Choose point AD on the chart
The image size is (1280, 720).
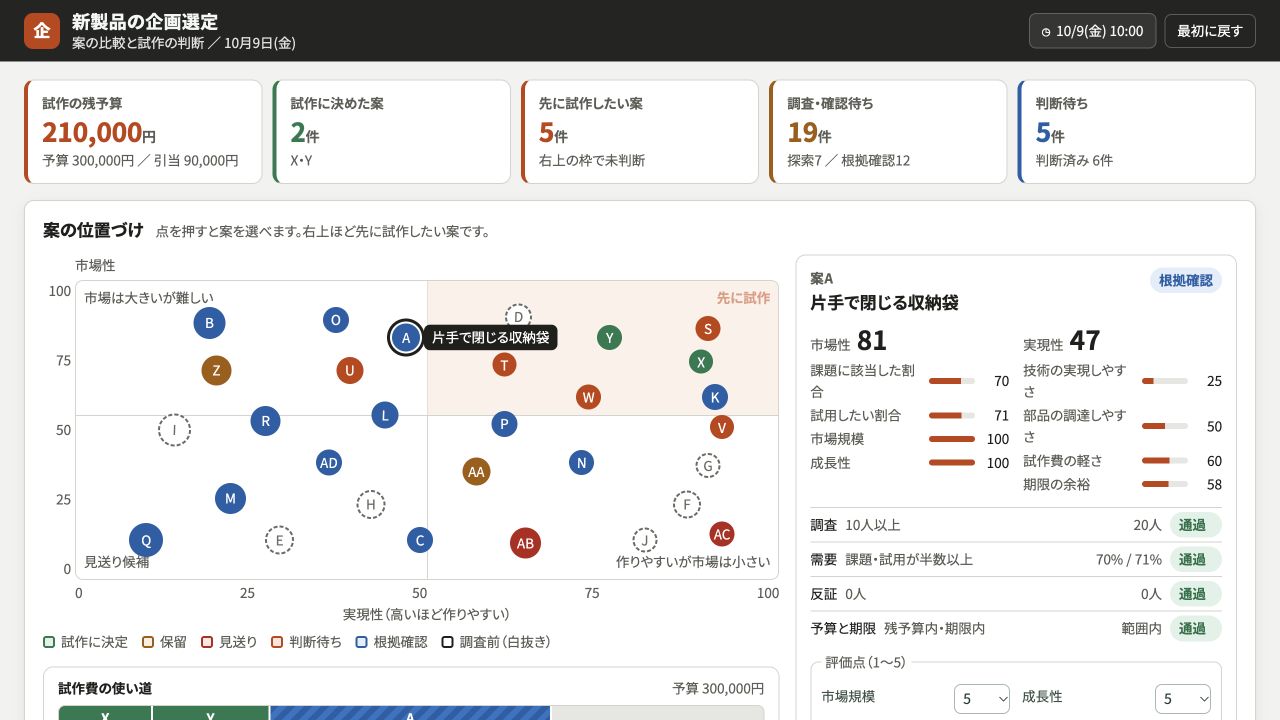pyautogui.click(x=329, y=463)
